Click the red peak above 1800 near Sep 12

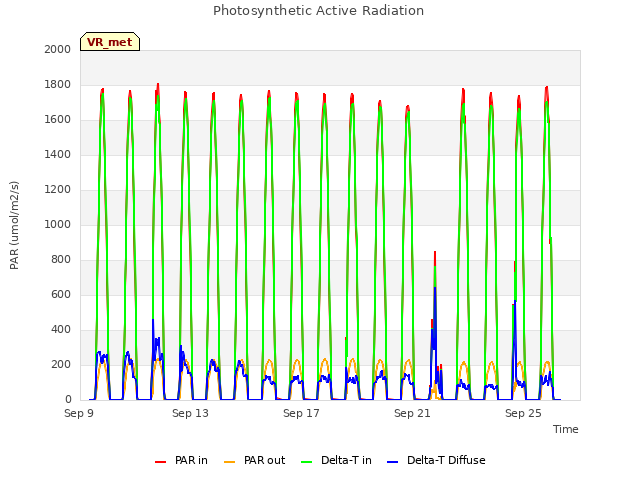[158, 87]
